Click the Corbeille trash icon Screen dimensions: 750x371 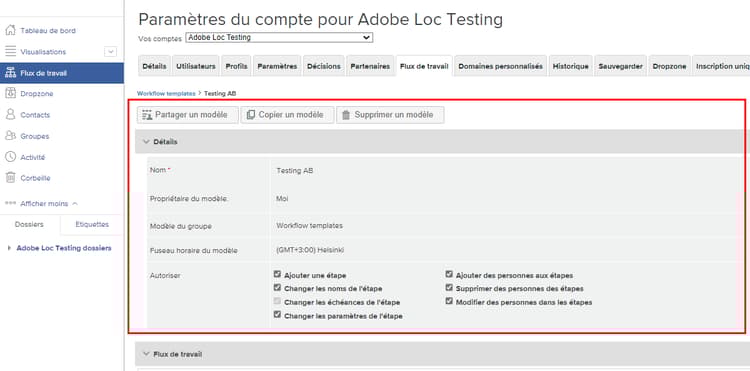coord(10,178)
